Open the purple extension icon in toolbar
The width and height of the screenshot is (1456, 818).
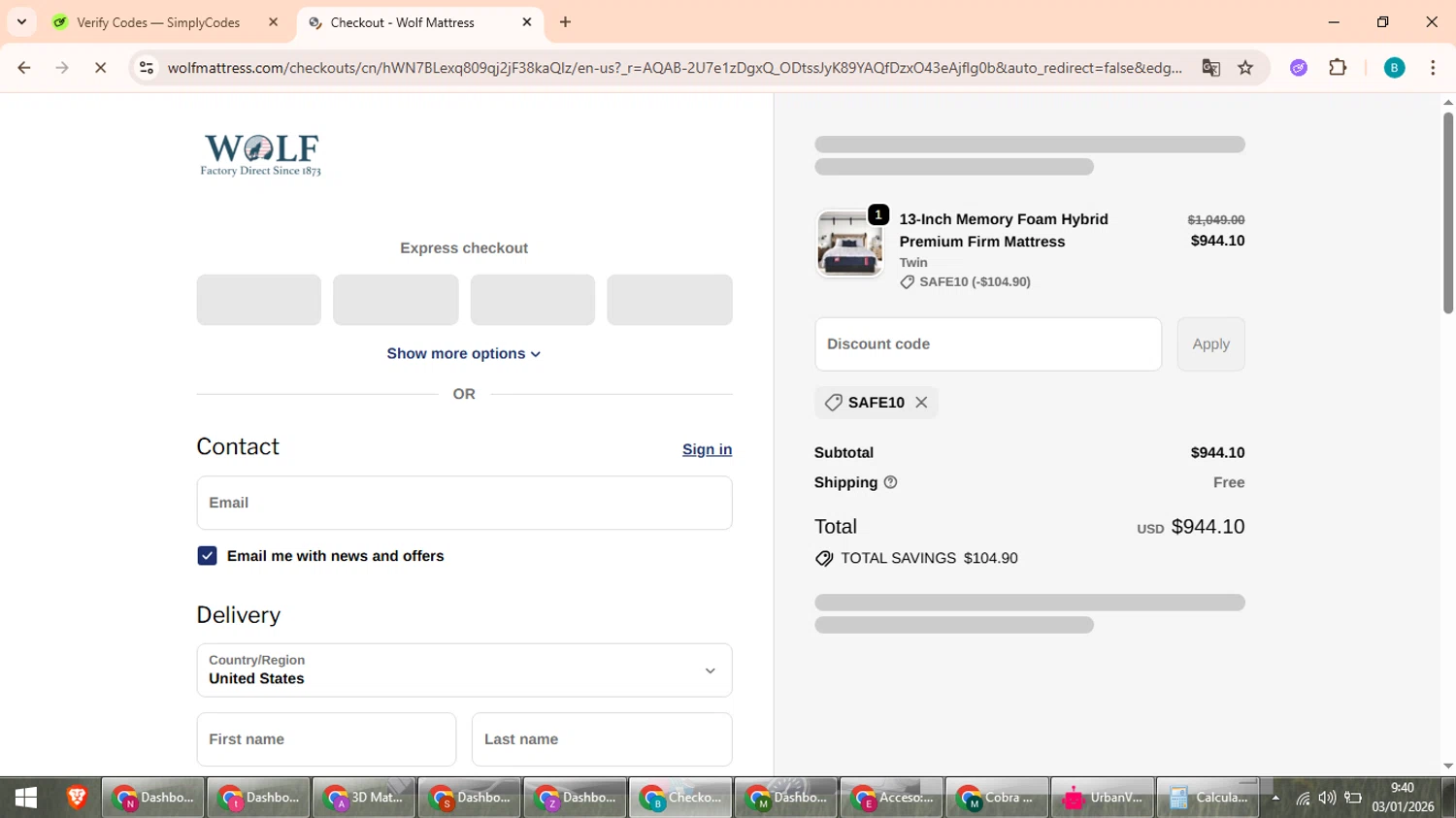pyautogui.click(x=1299, y=68)
